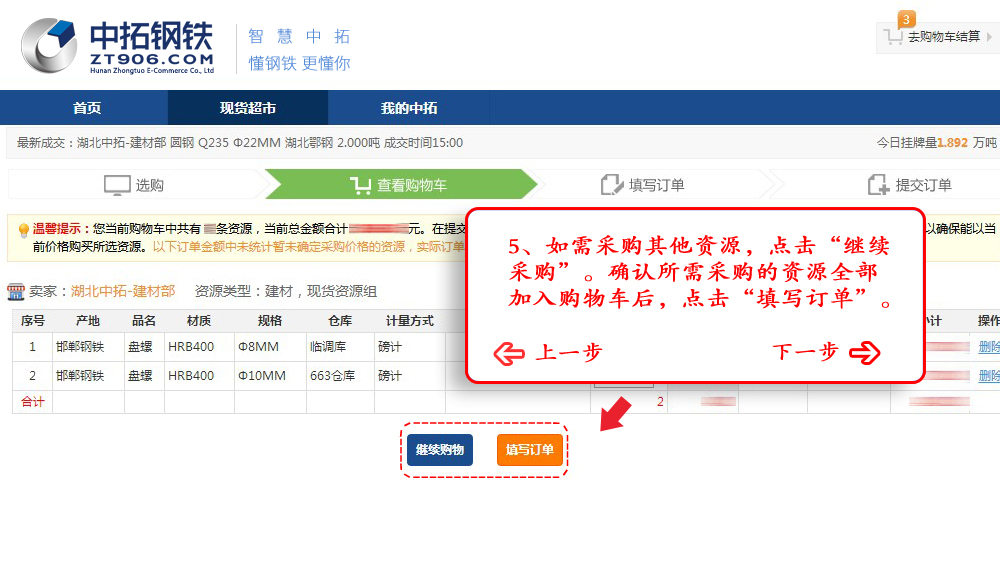The image size is (1000, 580).
Task: Click the icon in the 提交订单 step
Action: point(878,185)
